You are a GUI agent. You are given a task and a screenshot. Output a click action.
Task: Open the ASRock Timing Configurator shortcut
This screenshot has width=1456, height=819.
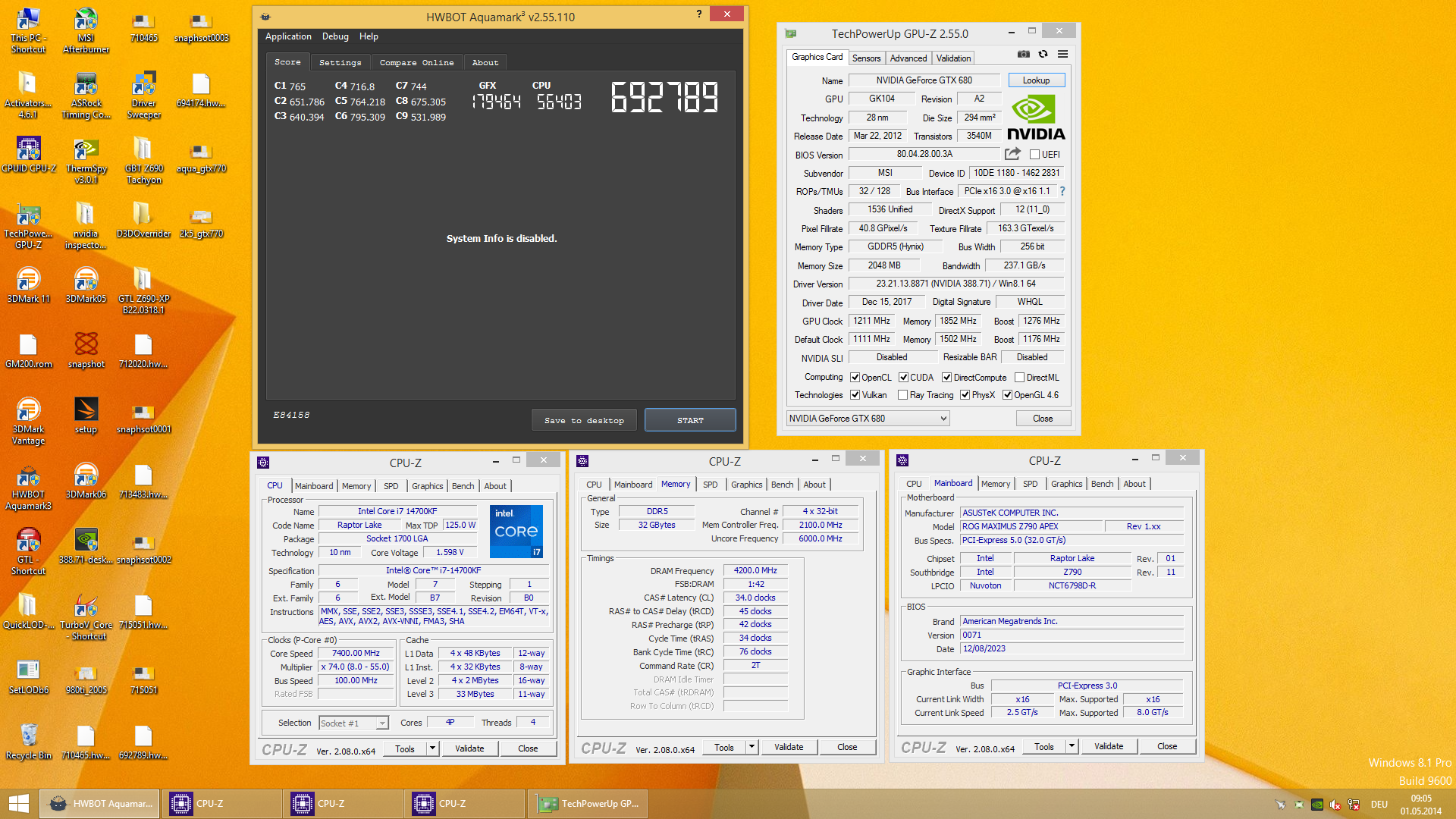86,96
